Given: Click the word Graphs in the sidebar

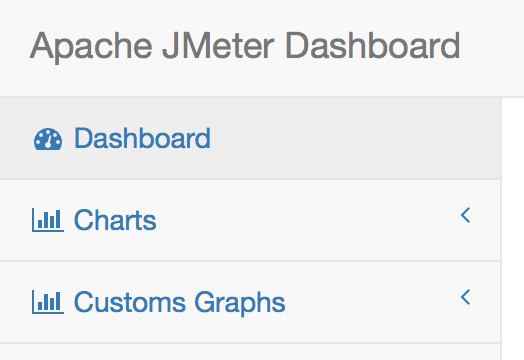Looking at the screenshot, I should coord(240,303).
